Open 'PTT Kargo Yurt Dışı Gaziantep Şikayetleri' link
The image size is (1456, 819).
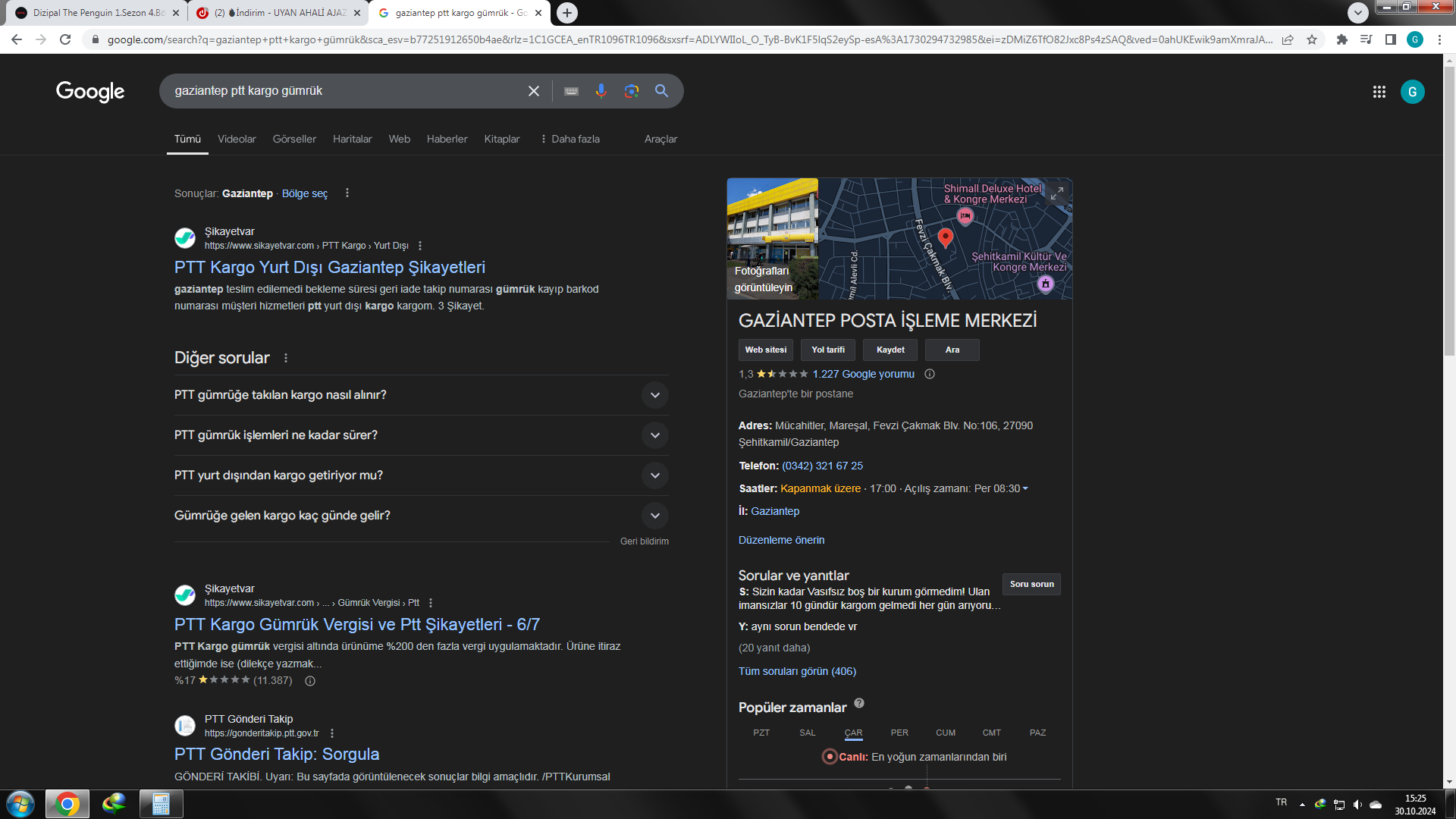(330, 267)
